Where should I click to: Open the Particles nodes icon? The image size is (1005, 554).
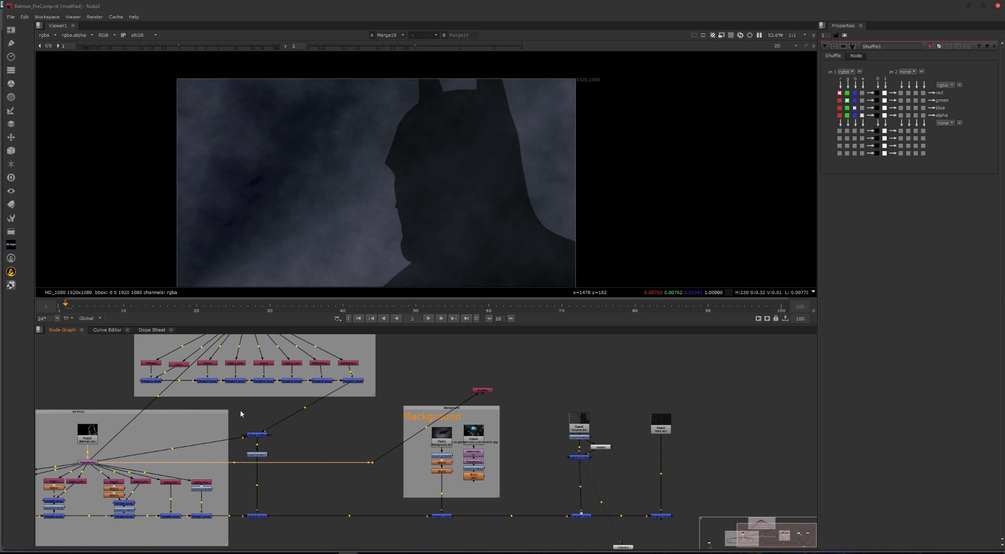pos(11,164)
